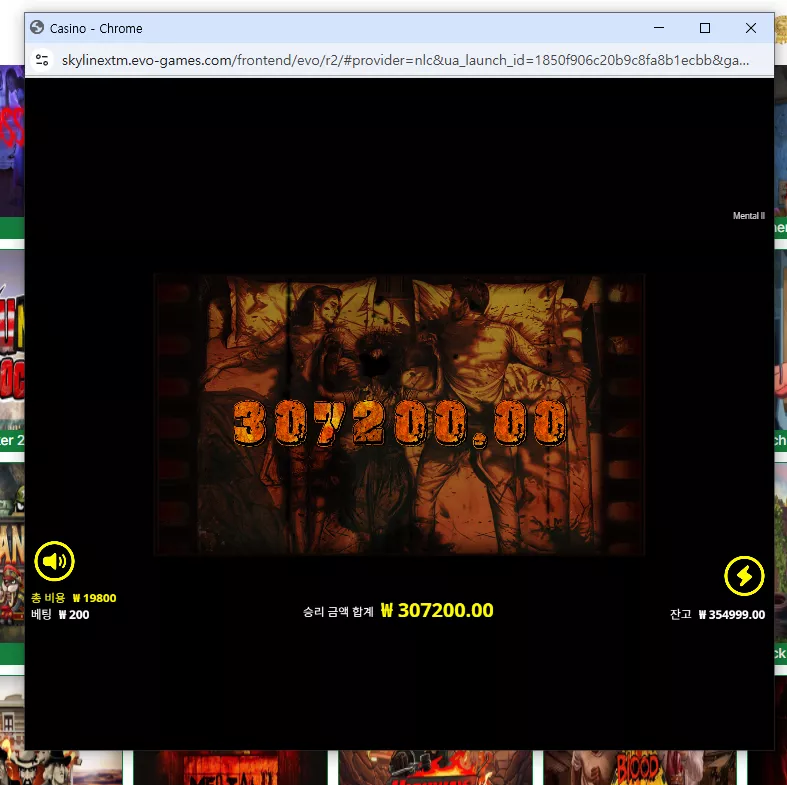Minimize the Casino Chrome window
Viewport: 787px width, 785px height.
point(659,28)
